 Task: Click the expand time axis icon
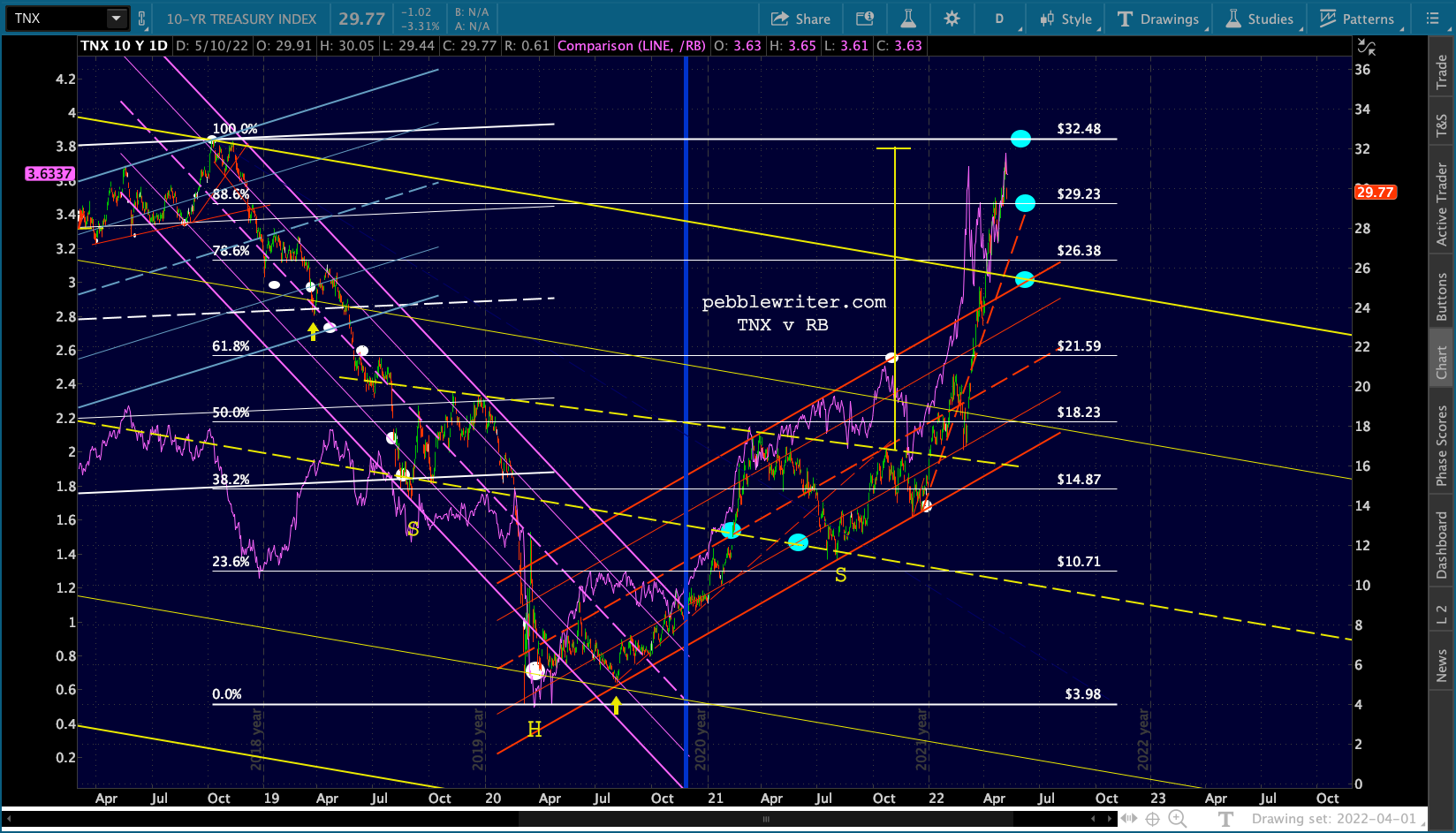1129,819
